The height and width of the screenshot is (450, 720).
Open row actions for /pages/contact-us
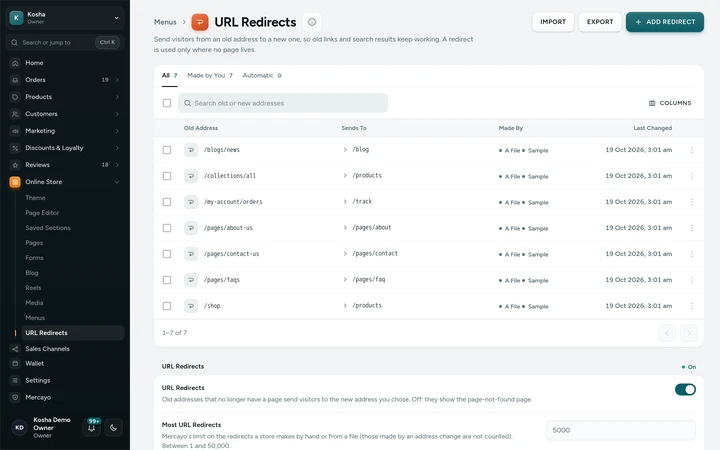(x=692, y=254)
